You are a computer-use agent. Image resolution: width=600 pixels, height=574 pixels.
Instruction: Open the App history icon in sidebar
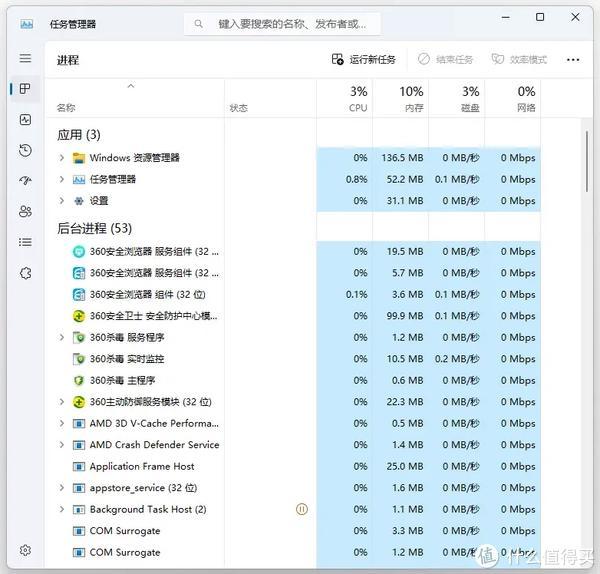(x=25, y=150)
